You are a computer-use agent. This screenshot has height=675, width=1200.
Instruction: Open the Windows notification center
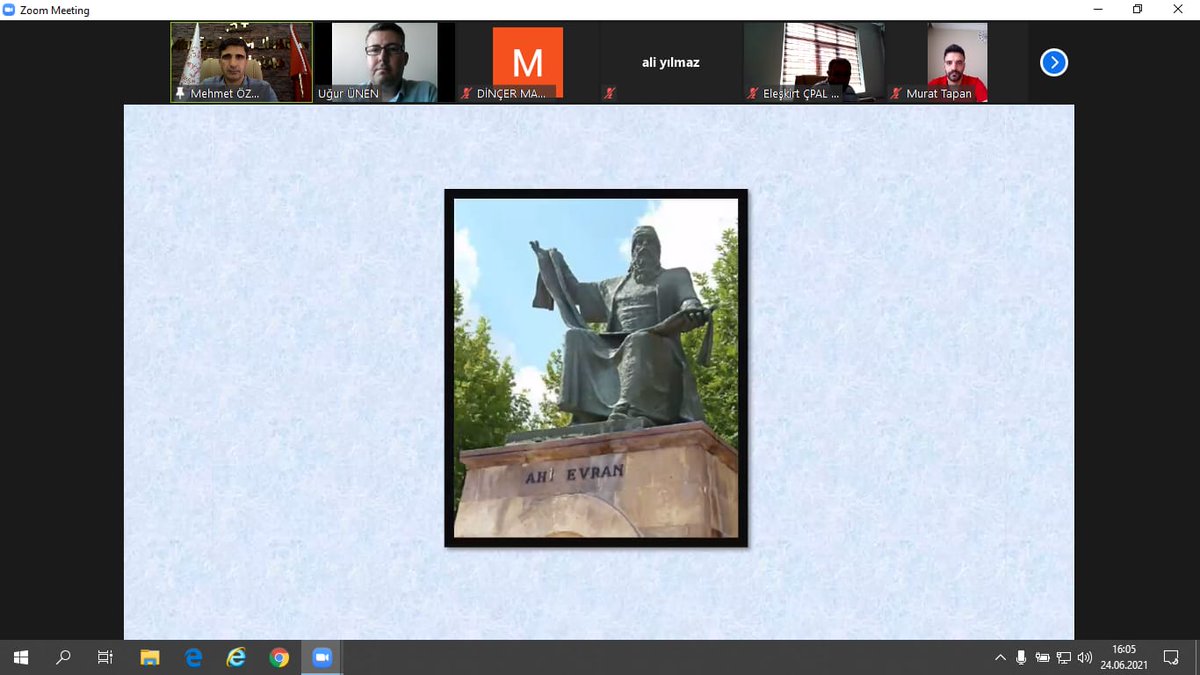tap(1172, 657)
